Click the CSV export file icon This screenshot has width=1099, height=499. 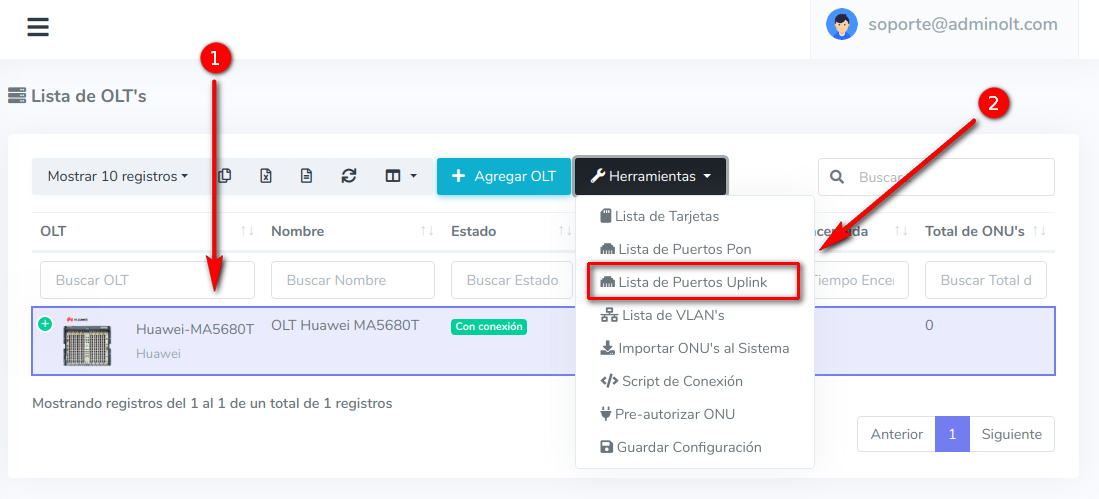(x=307, y=176)
